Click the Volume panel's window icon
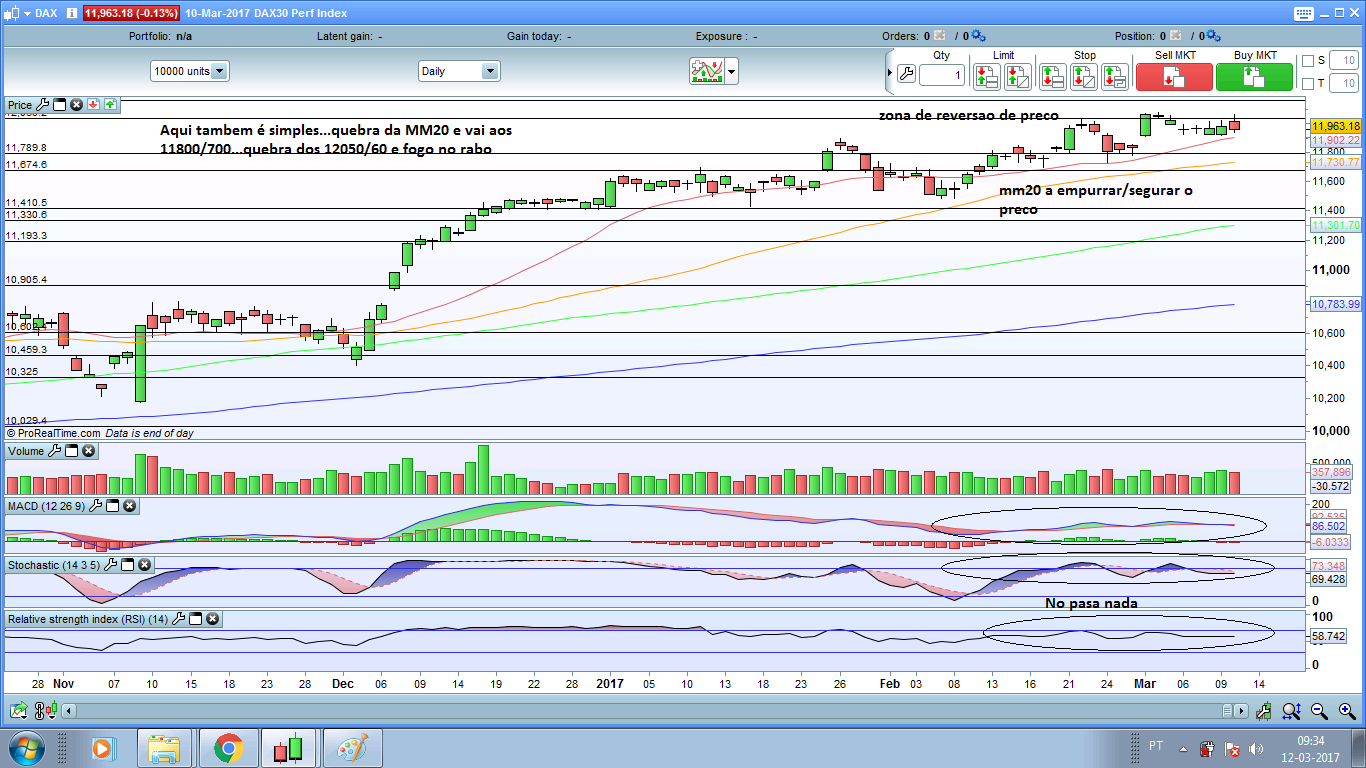The image size is (1366, 768). click(72, 451)
